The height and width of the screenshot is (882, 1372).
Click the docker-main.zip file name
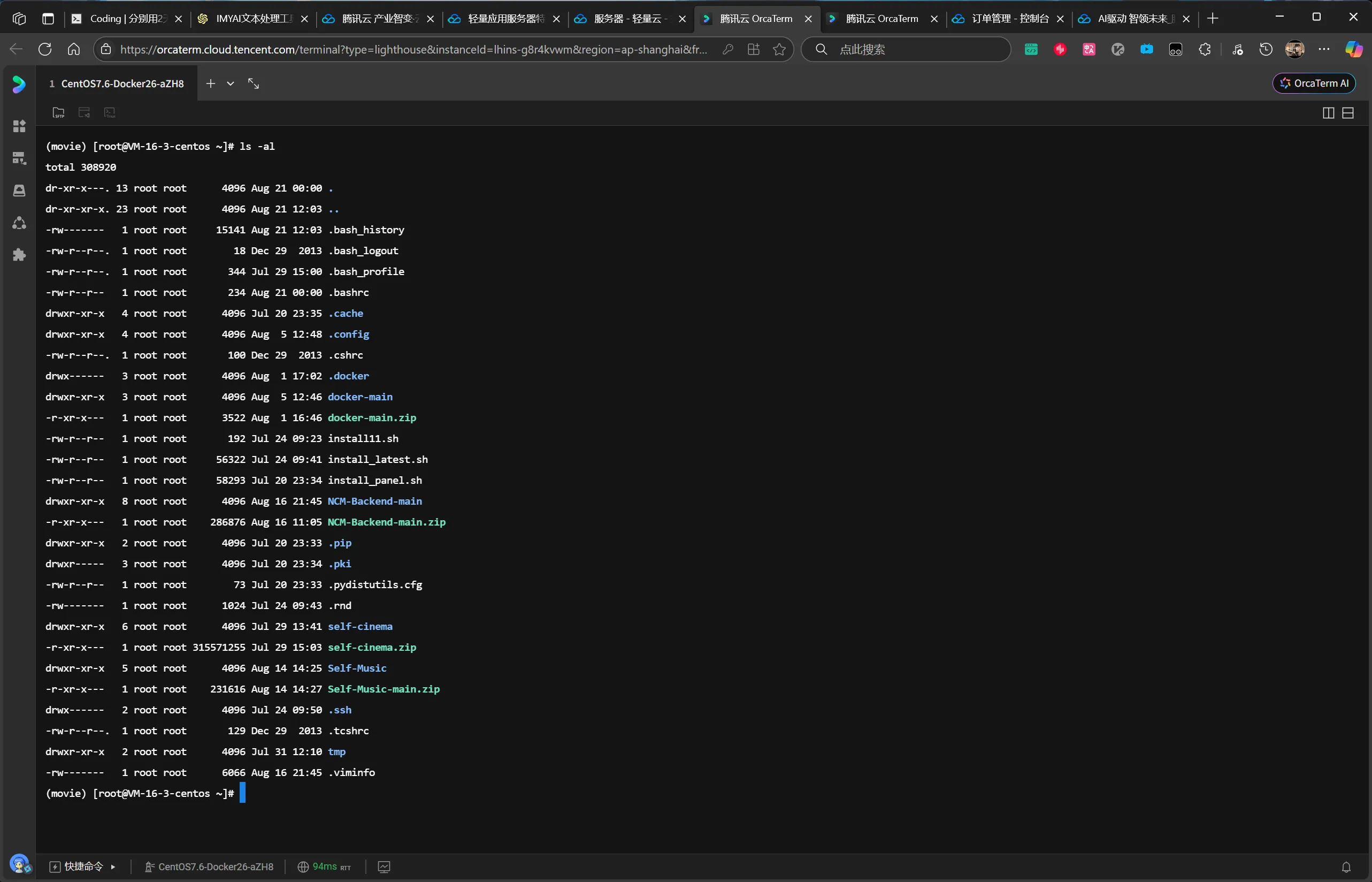click(372, 417)
